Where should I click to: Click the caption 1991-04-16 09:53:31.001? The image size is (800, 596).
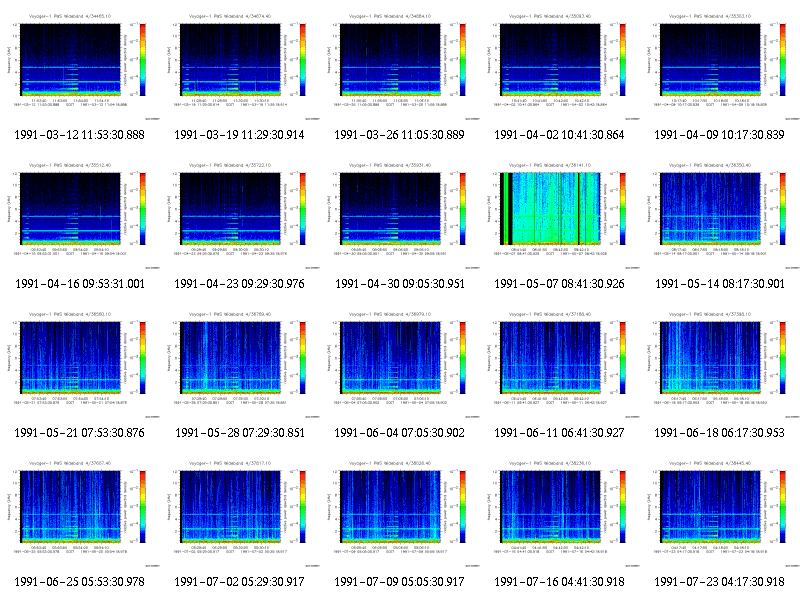[x=80, y=284]
